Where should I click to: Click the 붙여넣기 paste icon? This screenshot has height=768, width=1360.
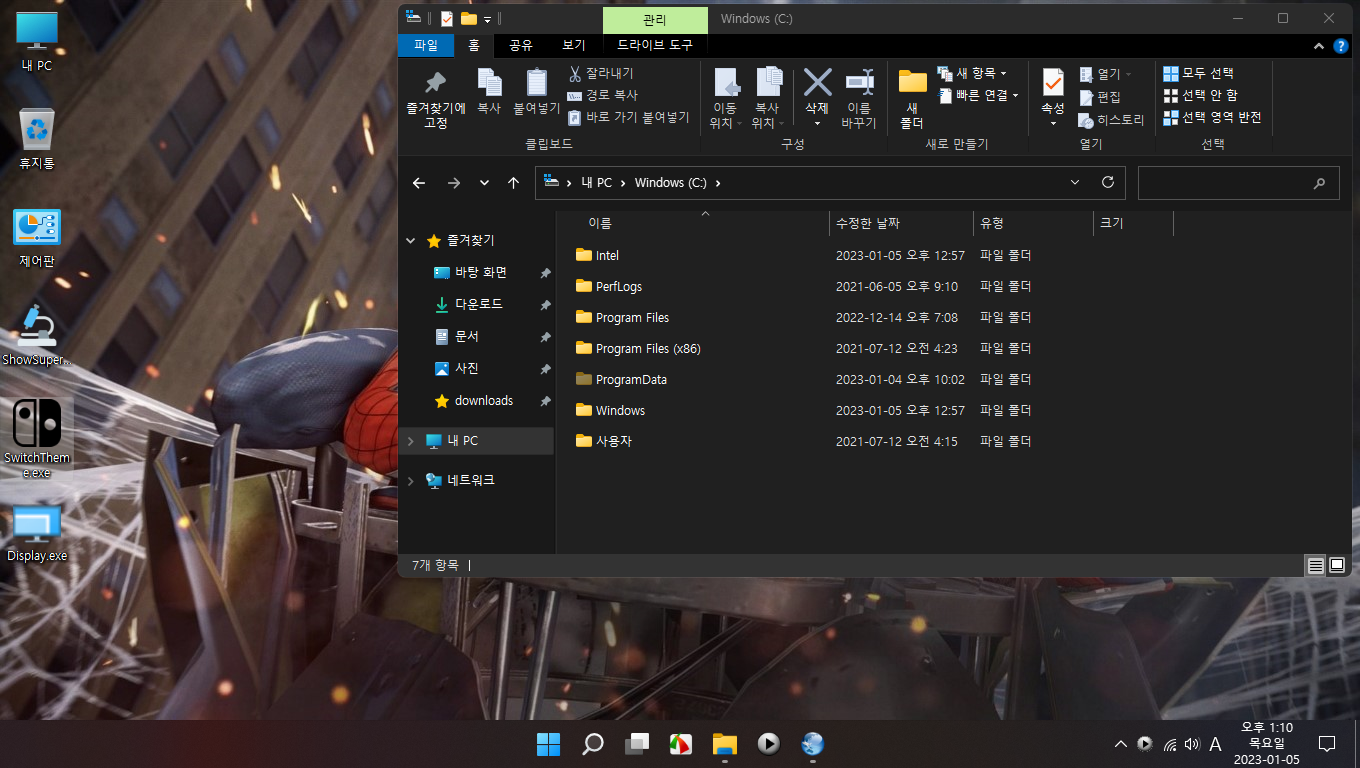pos(537,83)
